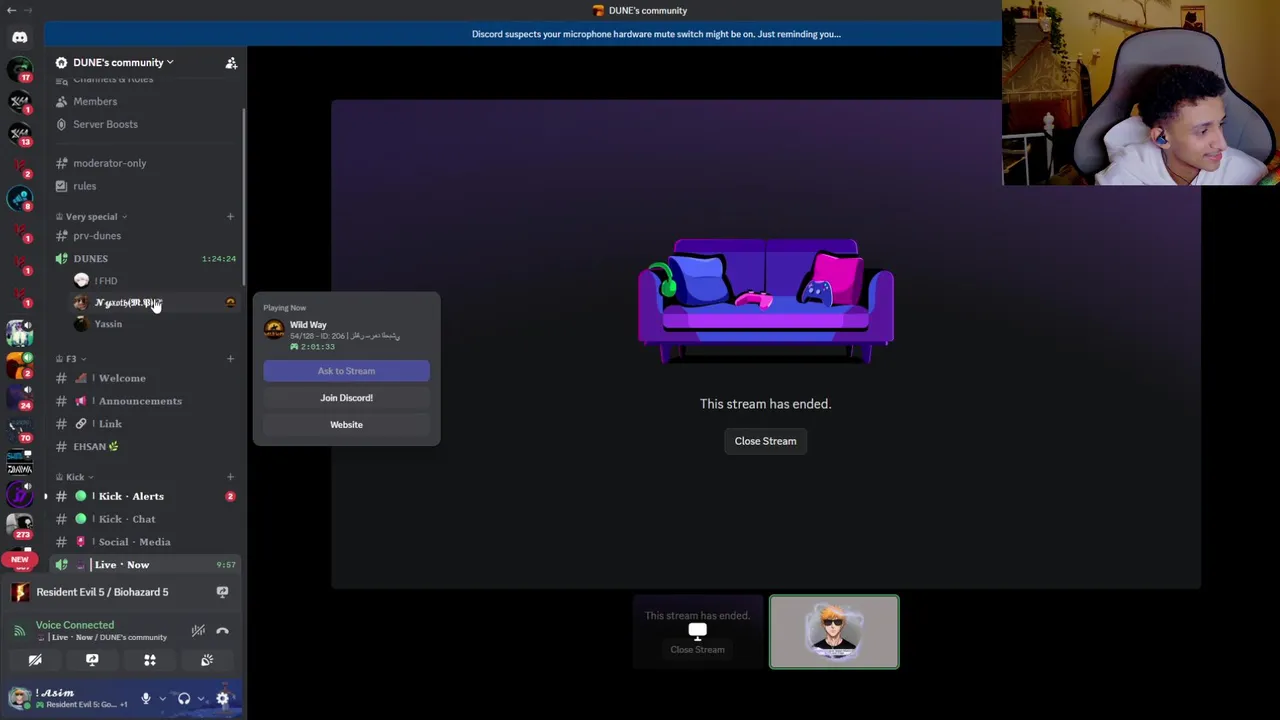Viewport: 1280px width, 720px height.
Task: Click the Wild Way game icon in popup
Action: pos(274,331)
